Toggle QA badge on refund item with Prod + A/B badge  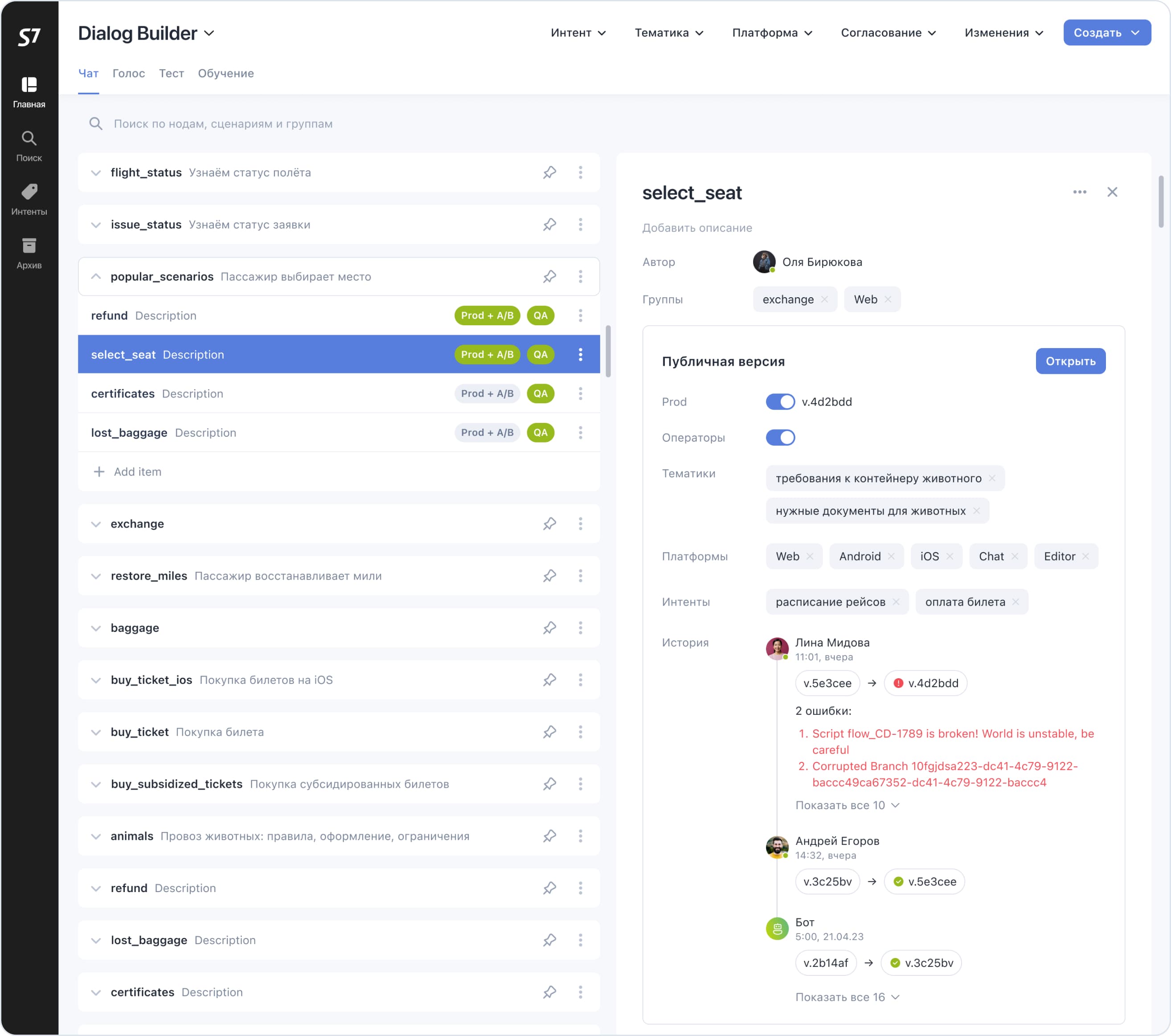click(540, 316)
